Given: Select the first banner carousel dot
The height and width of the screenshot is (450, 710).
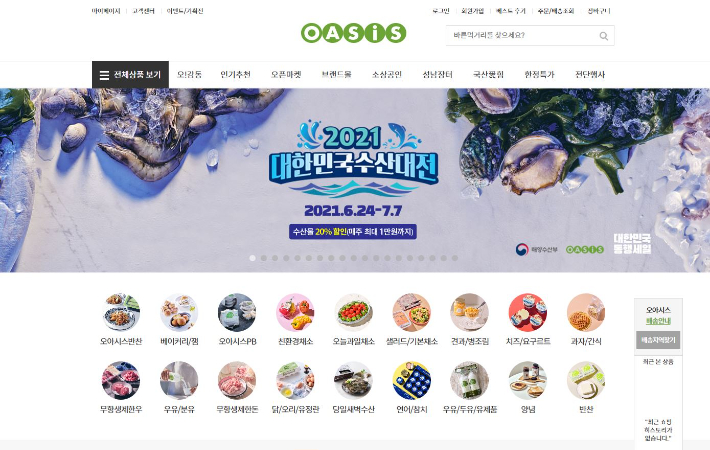Looking at the screenshot, I should click(252, 258).
